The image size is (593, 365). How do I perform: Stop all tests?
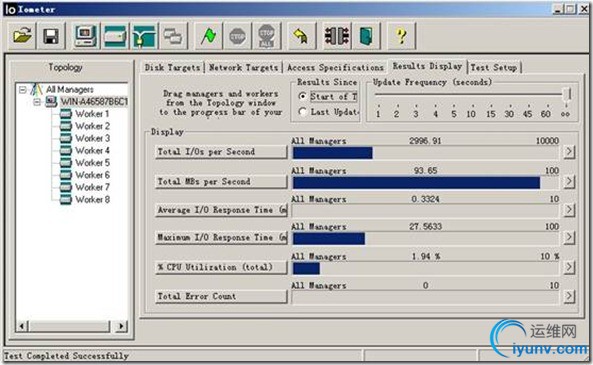266,36
